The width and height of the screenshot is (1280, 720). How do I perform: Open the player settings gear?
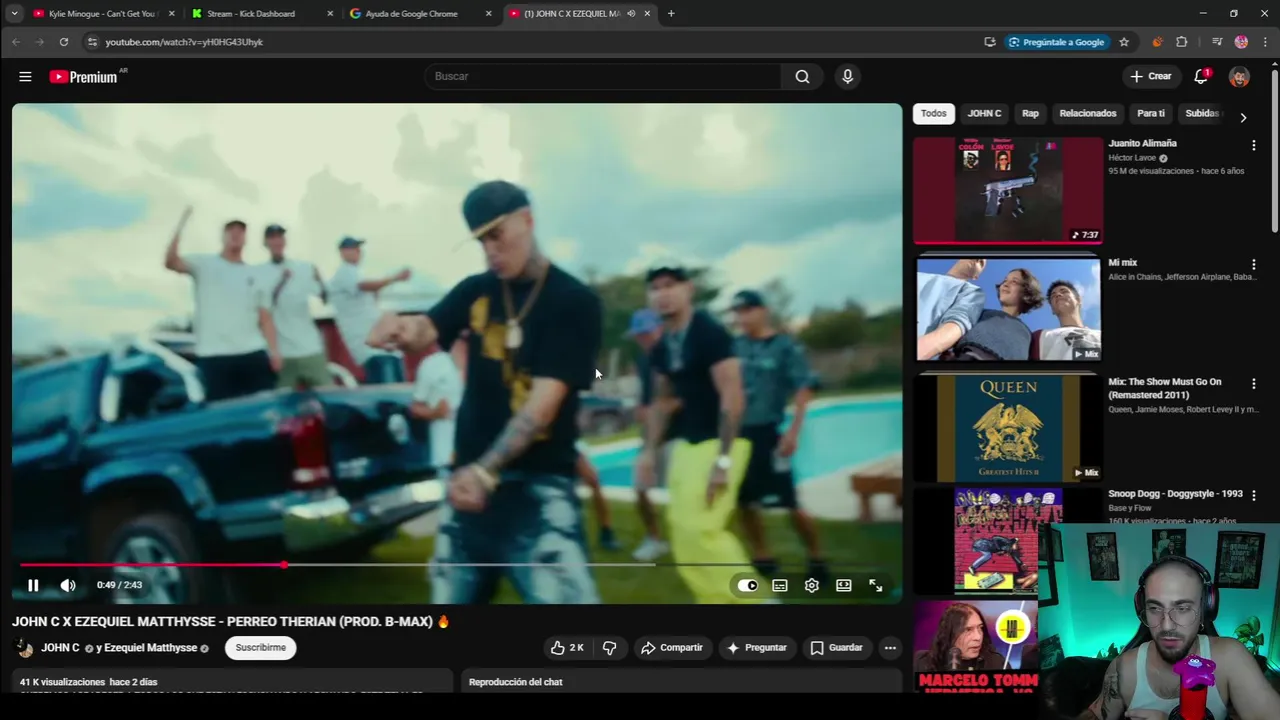click(x=812, y=585)
